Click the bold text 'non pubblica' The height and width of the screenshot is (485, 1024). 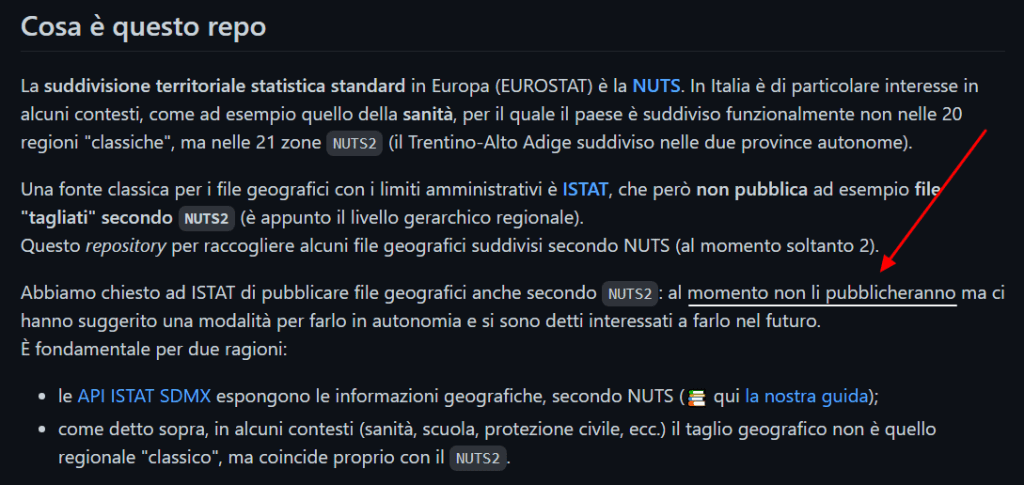point(741,189)
